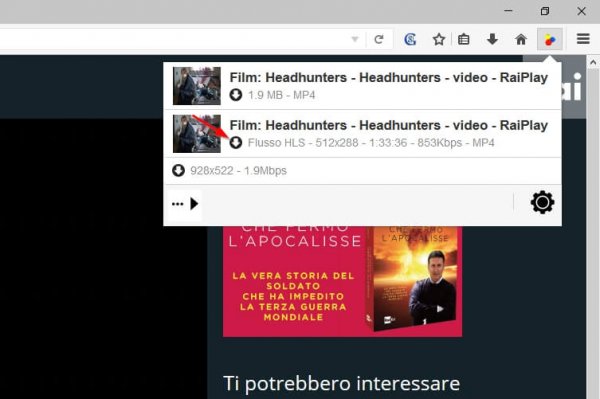Click the blue S extension icon
The image size is (600, 399).
[410, 39]
